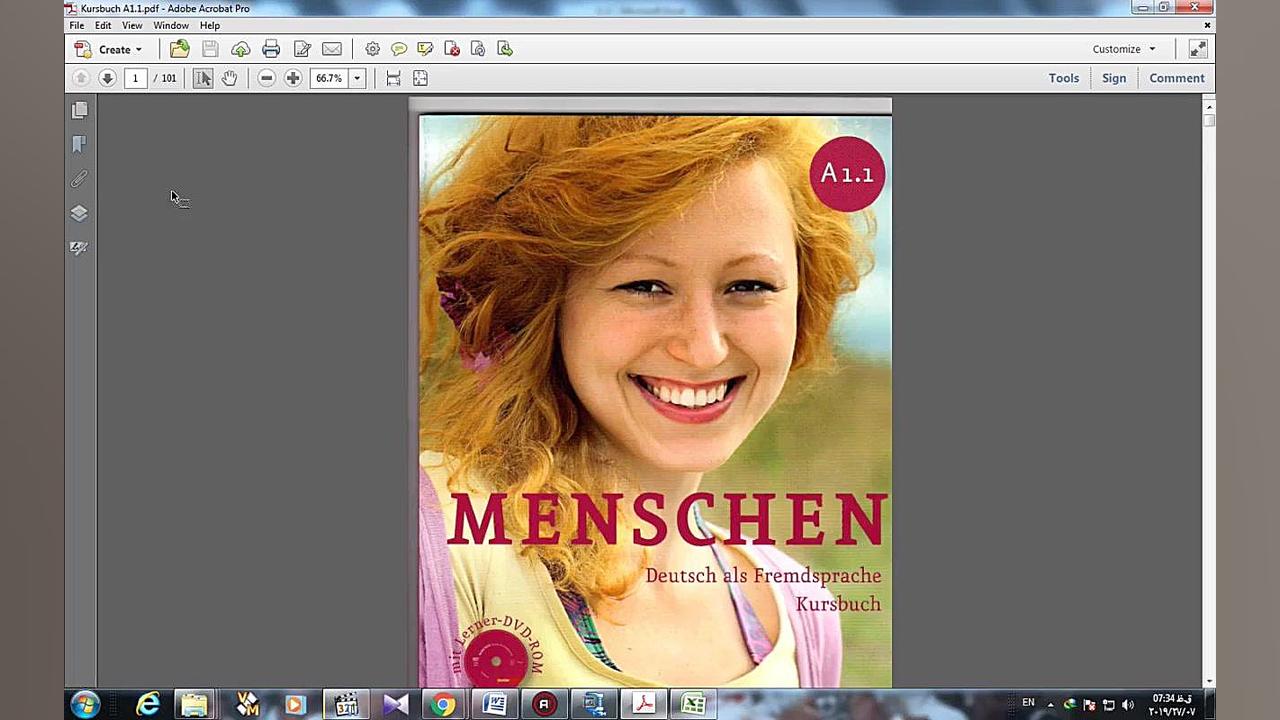The height and width of the screenshot is (720, 1280).
Task: Show Page Thumbnails panel icon
Action: [x=80, y=110]
